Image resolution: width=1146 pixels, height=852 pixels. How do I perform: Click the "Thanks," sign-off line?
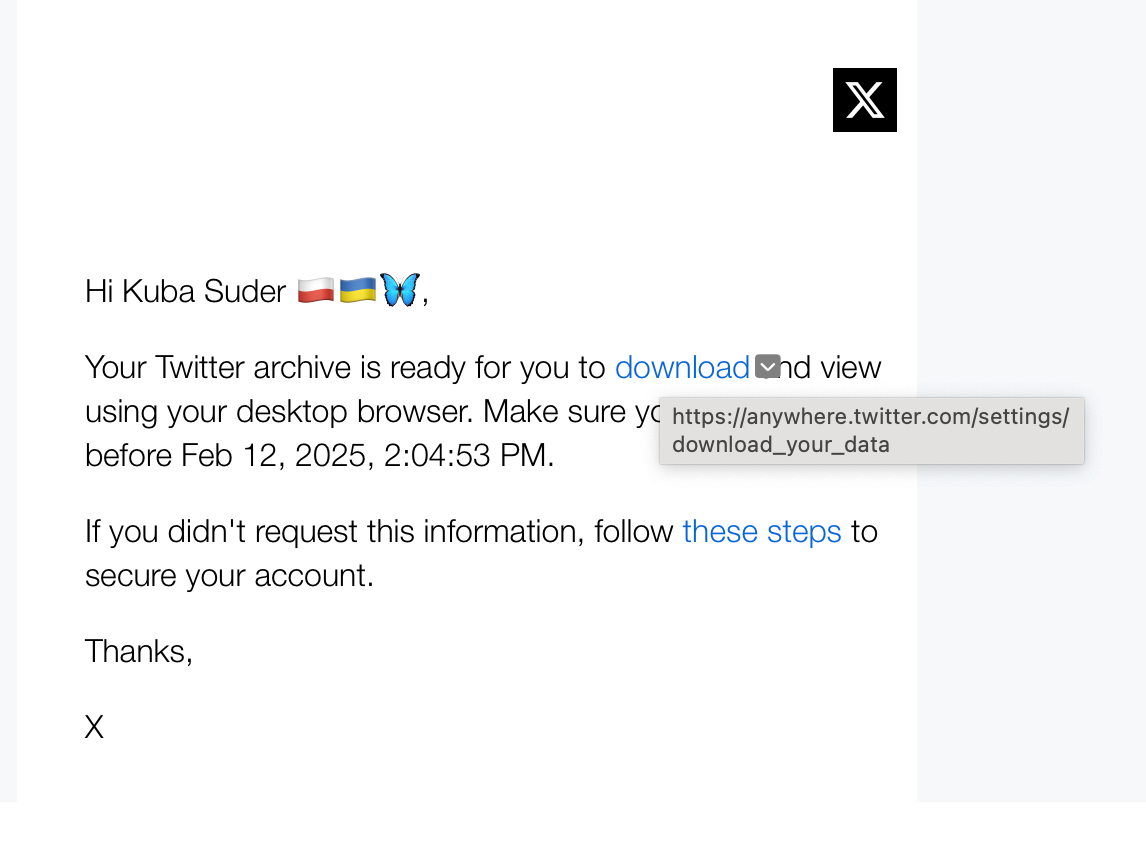138,651
